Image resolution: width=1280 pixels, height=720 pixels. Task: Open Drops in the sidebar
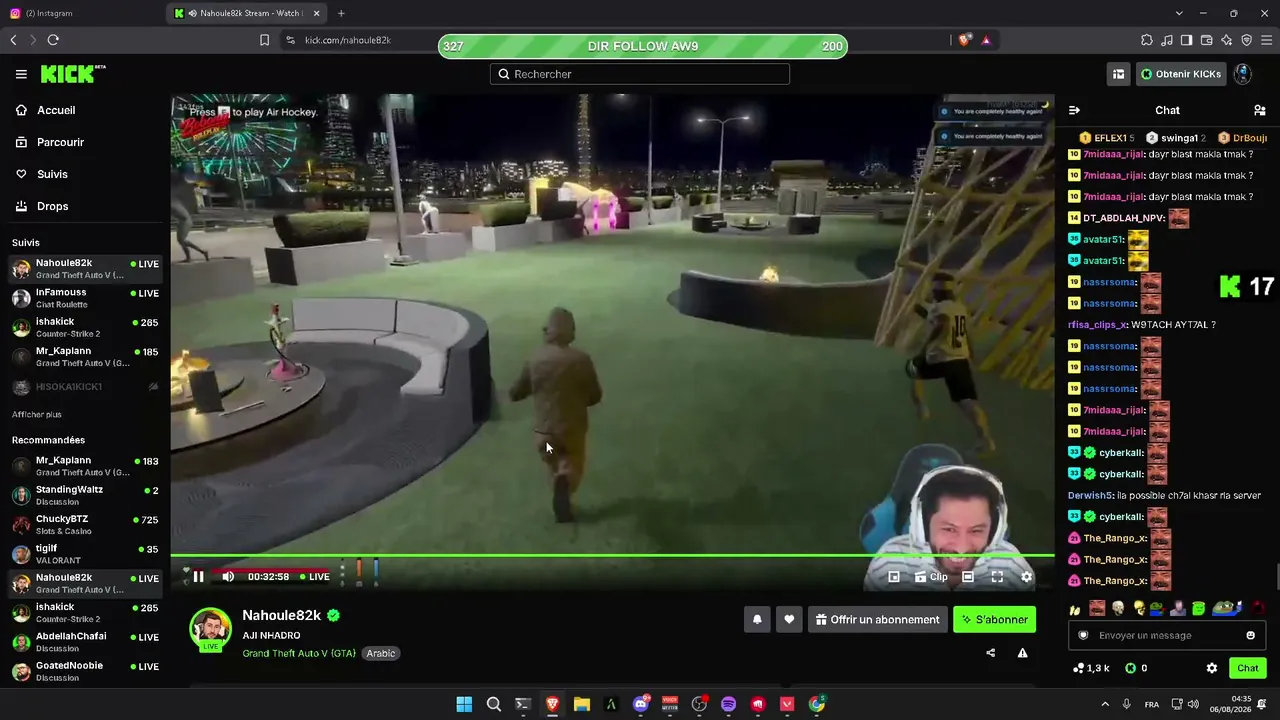[85, 206]
